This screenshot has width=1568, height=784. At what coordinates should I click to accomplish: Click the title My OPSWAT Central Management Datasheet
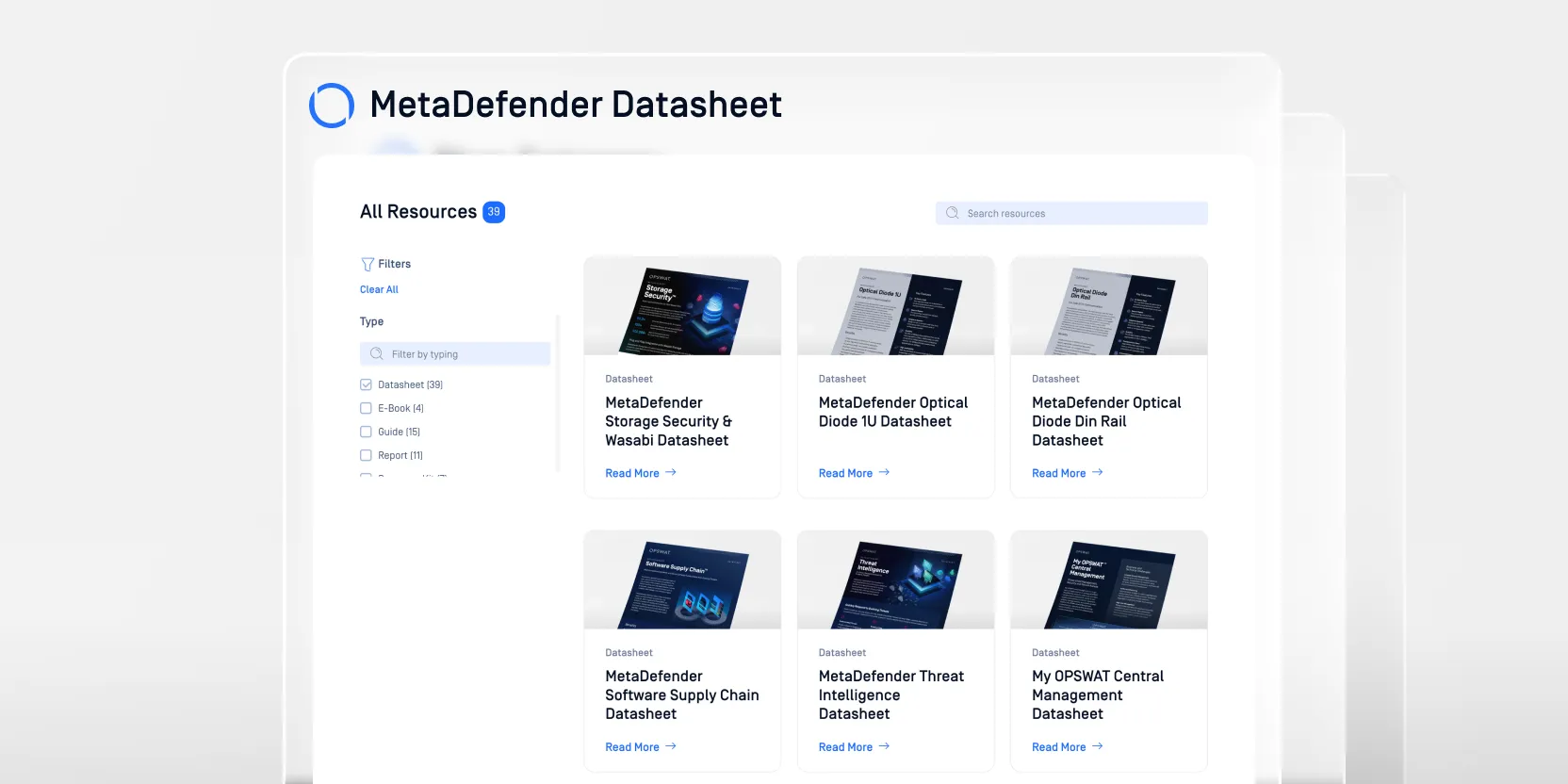pos(1098,694)
